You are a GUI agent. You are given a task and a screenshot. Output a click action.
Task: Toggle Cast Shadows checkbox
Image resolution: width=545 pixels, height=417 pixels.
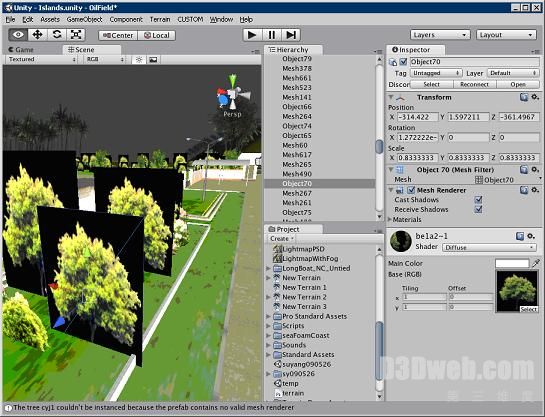478,199
